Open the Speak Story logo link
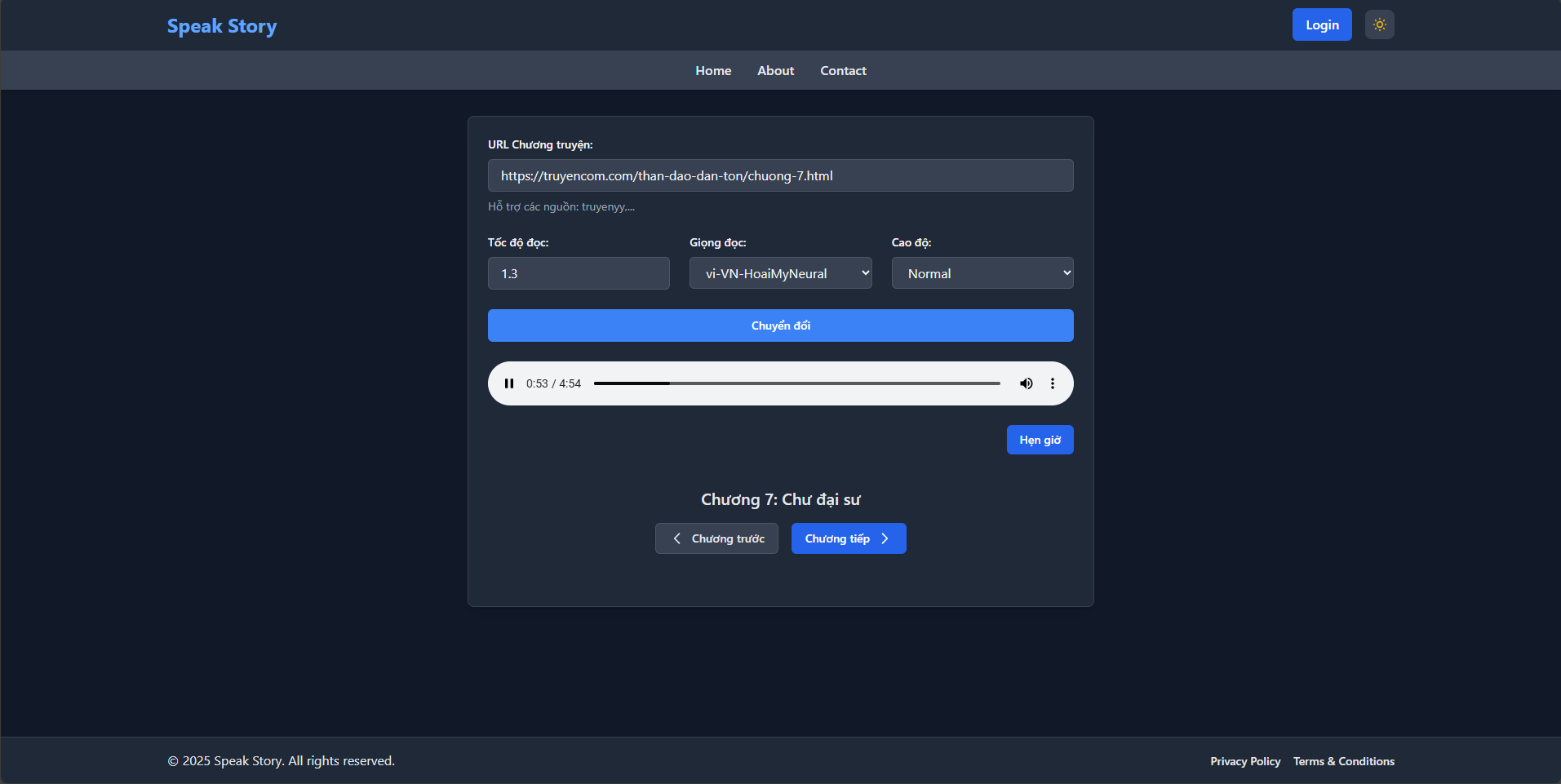Viewport: 1561px width, 784px height. pyautogui.click(x=222, y=26)
